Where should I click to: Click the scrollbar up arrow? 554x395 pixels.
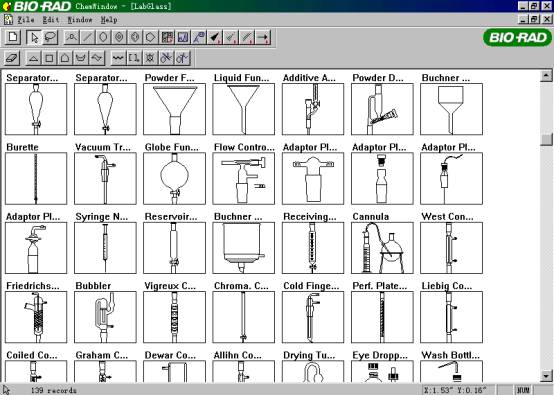[x=546, y=76]
